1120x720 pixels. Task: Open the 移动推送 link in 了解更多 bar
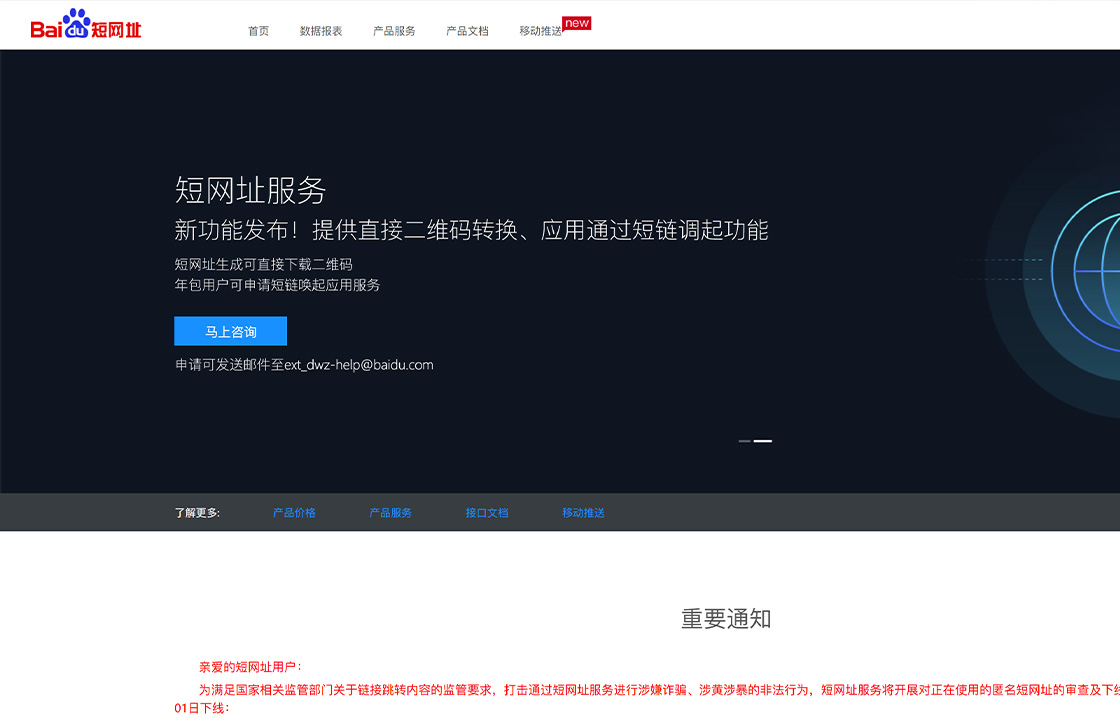[583, 512]
